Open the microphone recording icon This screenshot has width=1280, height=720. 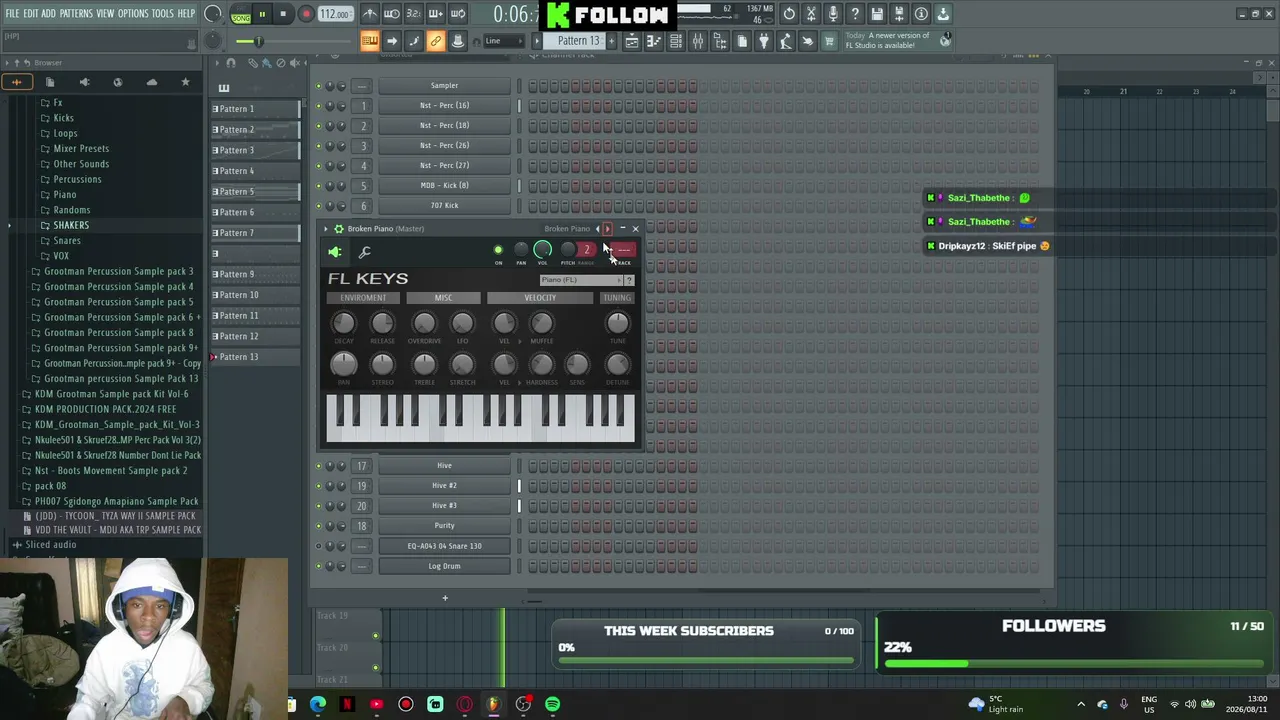coord(833,14)
